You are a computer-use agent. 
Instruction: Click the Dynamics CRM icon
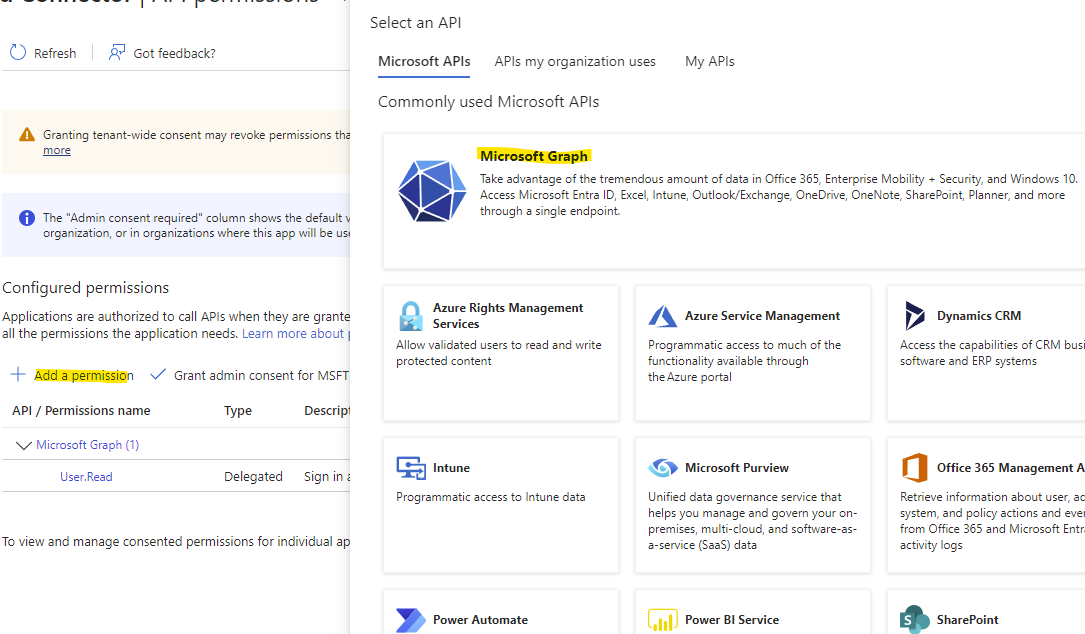(x=915, y=316)
